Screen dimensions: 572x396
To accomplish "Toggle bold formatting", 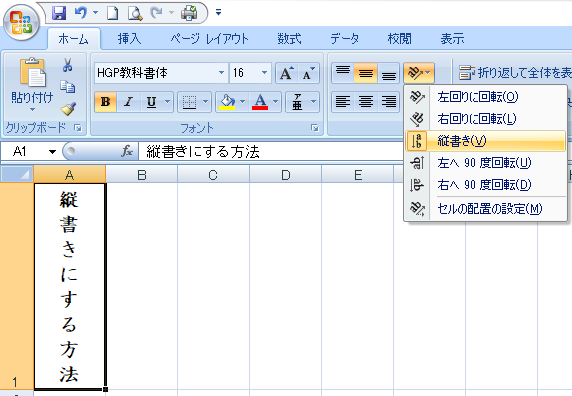I will click(105, 102).
